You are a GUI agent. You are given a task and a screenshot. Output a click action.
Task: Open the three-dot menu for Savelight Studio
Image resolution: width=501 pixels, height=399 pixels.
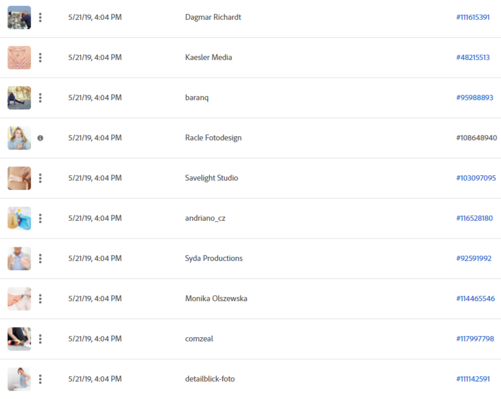point(40,178)
